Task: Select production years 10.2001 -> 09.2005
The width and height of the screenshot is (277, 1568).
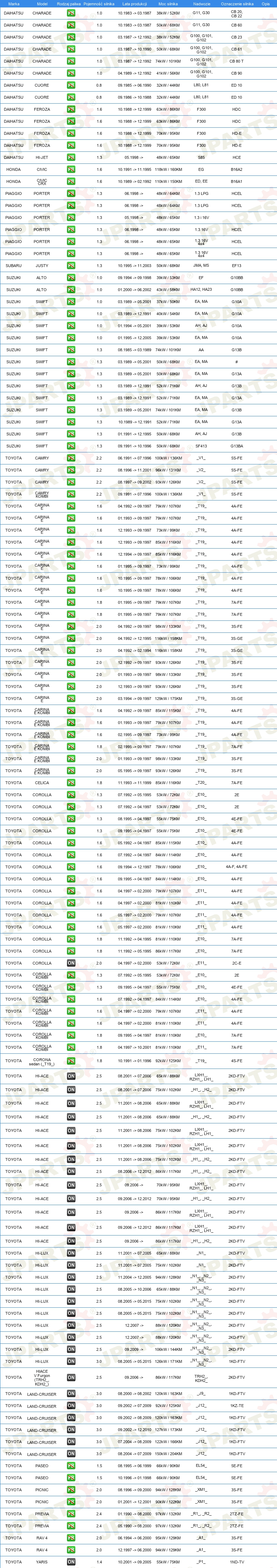Action: (135, 1562)
